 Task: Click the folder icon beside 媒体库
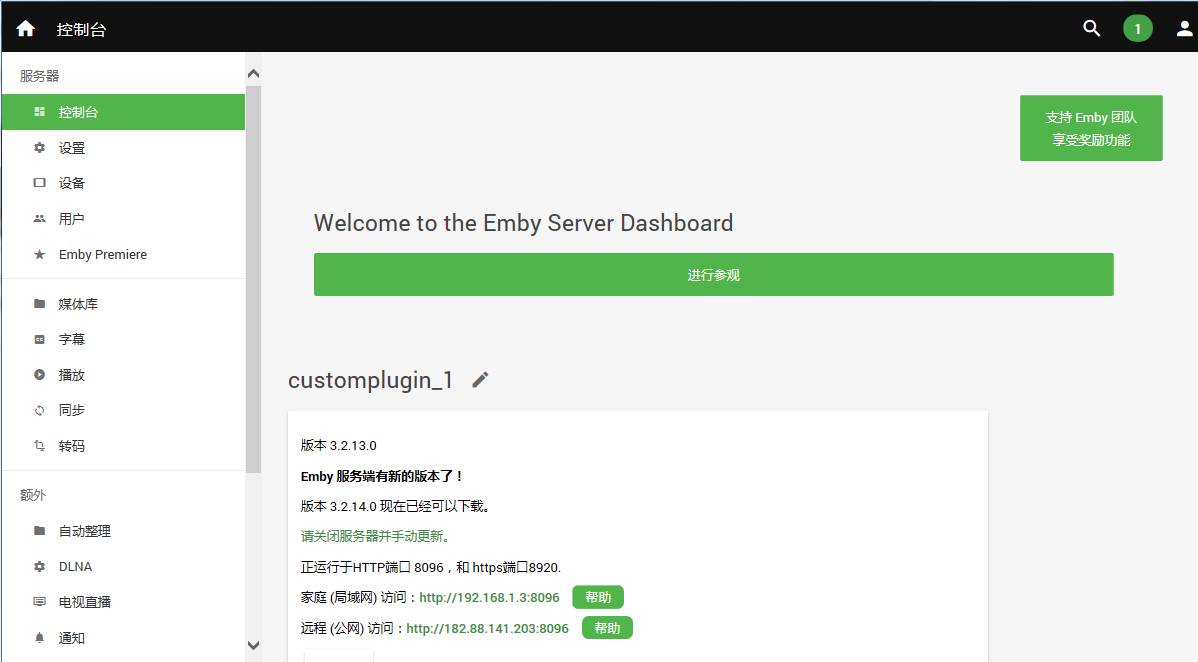pos(40,303)
